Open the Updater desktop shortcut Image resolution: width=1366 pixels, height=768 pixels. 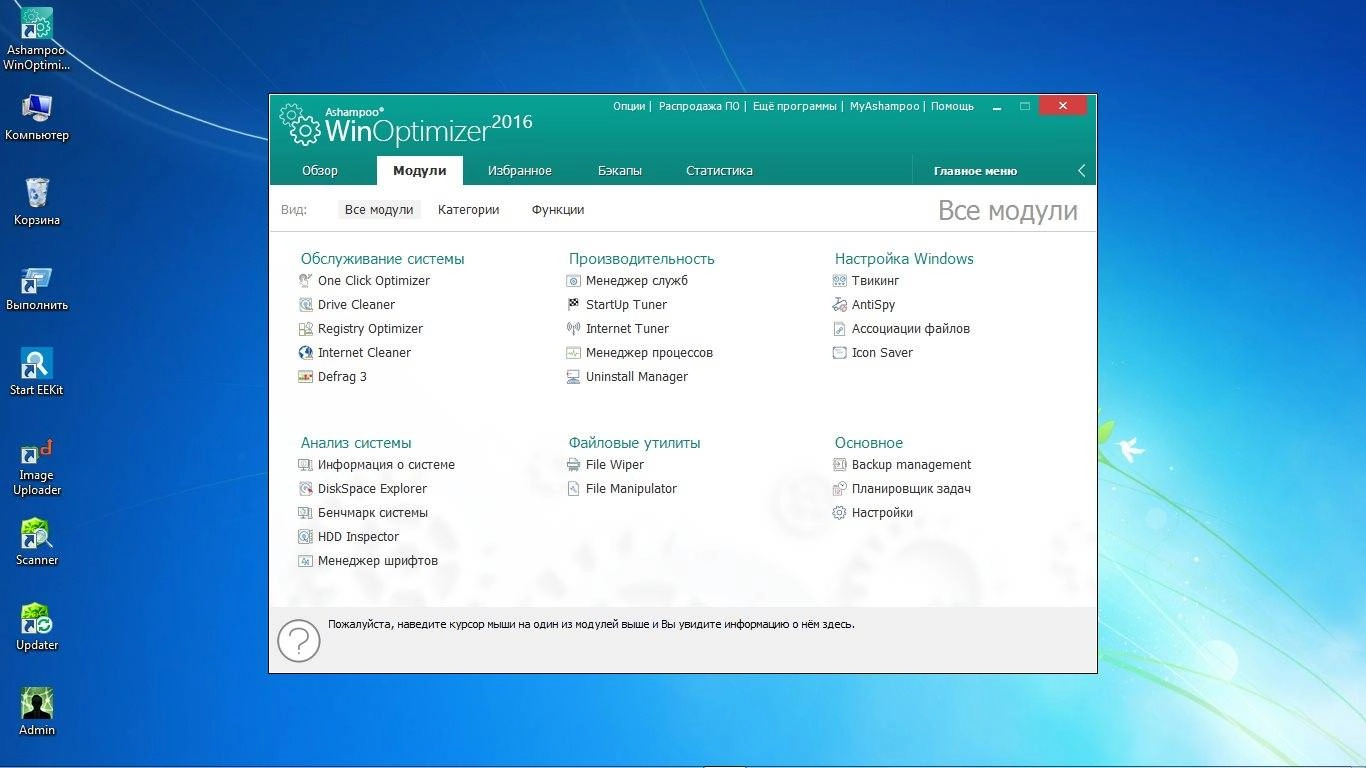coord(37,626)
